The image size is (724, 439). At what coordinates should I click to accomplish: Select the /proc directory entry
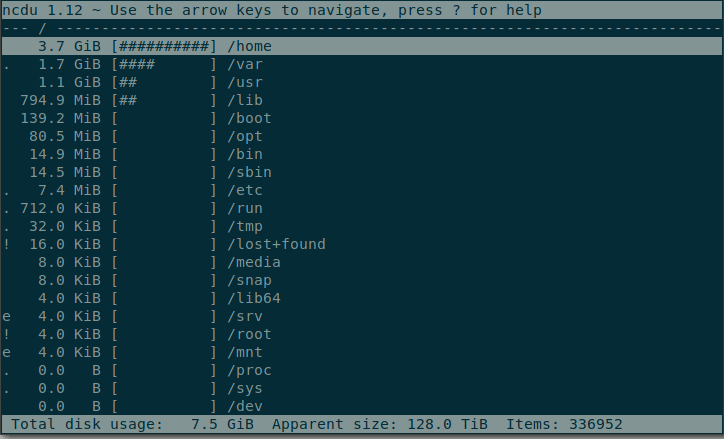point(249,370)
